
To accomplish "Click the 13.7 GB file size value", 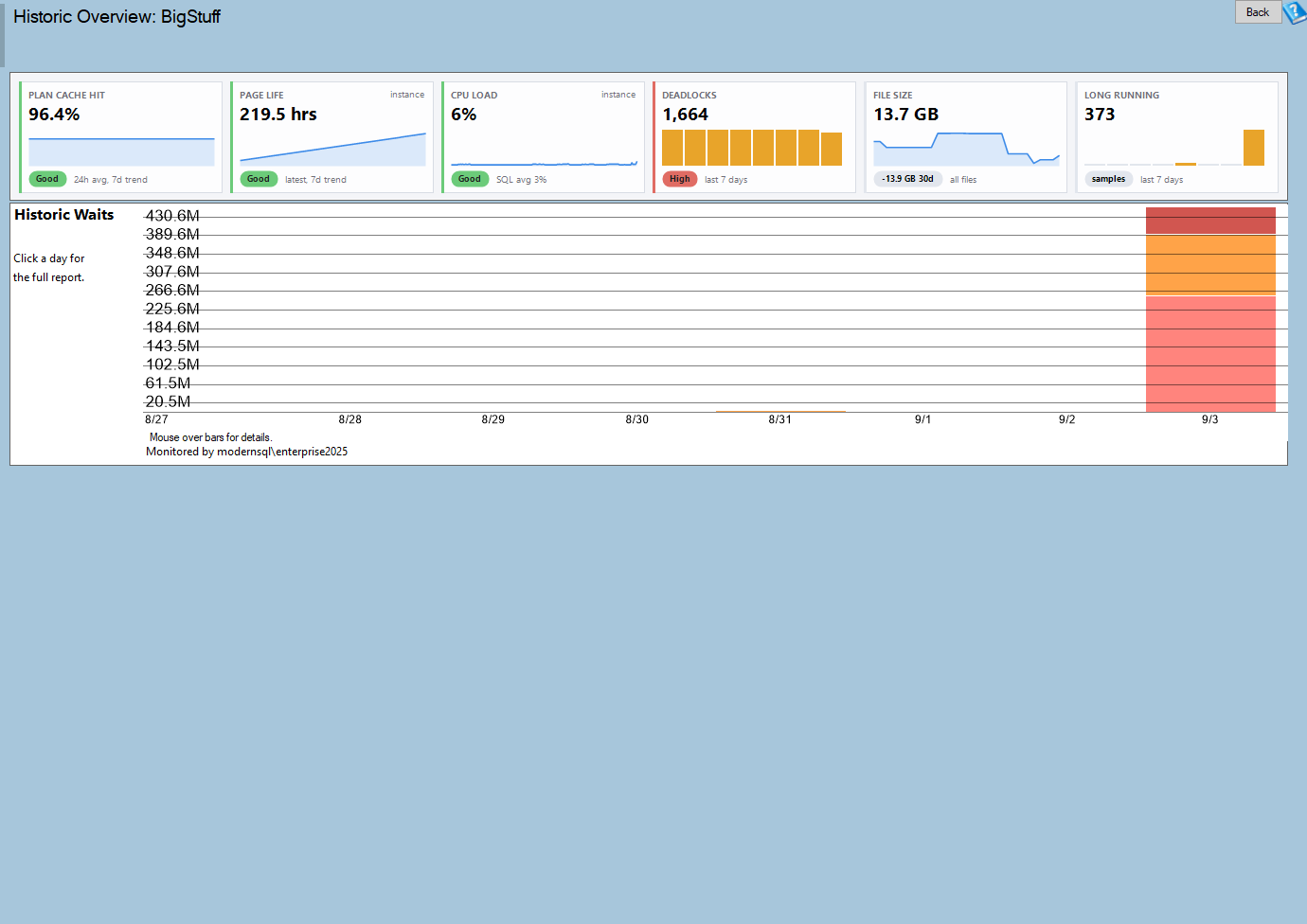I will click(906, 115).
